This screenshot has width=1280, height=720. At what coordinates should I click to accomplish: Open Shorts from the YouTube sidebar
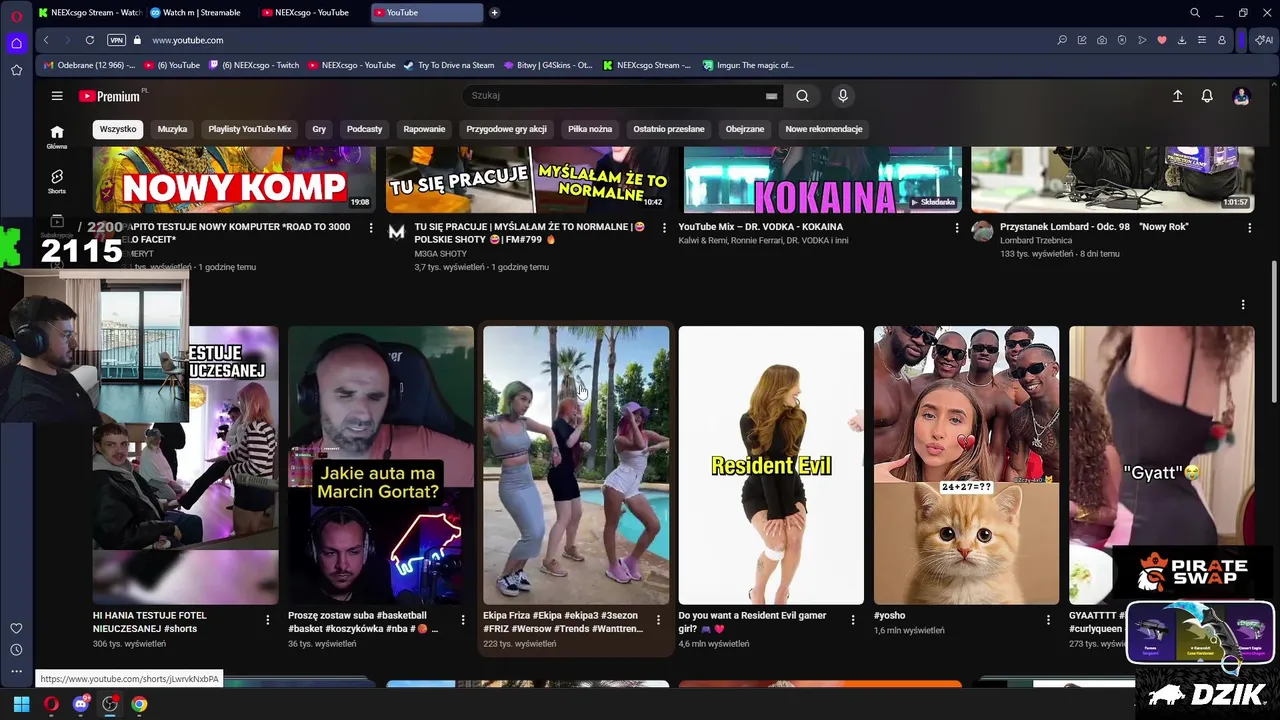[57, 181]
